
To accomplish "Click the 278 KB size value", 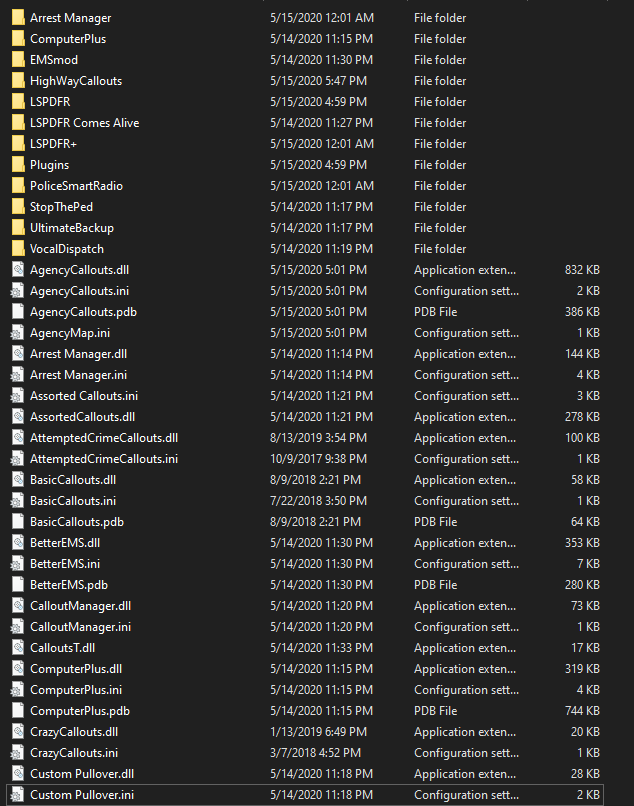I will (x=582, y=417).
